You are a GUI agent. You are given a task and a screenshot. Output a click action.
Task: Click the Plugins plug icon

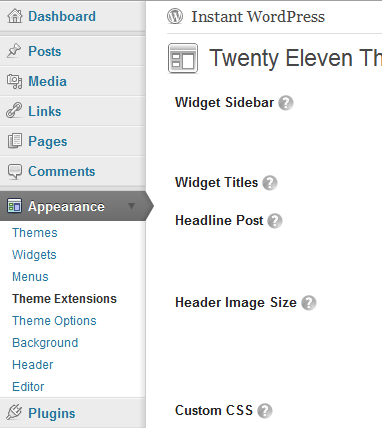coord(14,412)
